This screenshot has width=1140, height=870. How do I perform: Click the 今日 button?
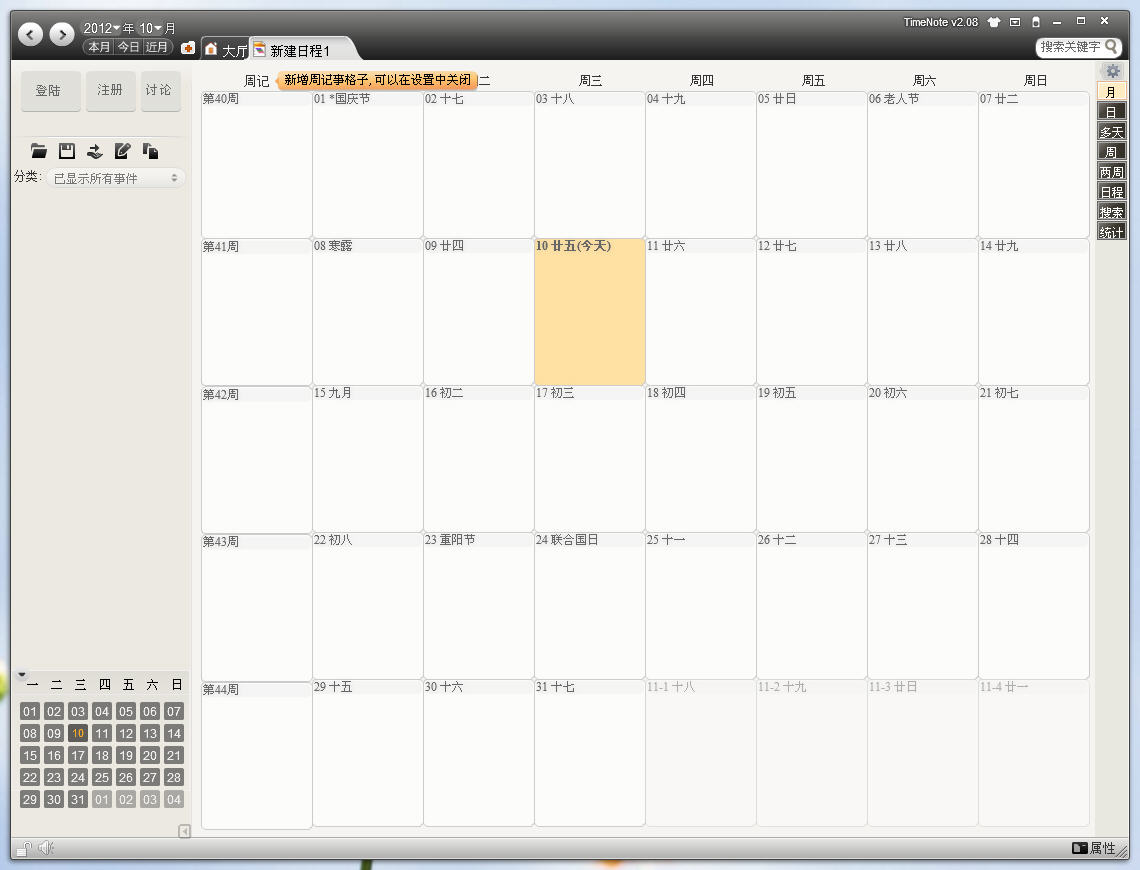129,47
